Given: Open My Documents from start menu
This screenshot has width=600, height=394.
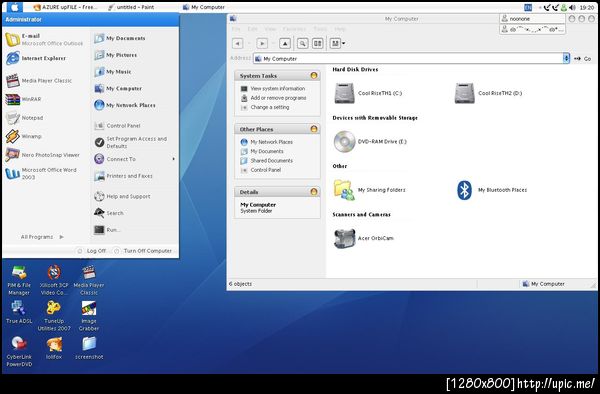Looking at the screenshot, I should click(x=120, y=38).
